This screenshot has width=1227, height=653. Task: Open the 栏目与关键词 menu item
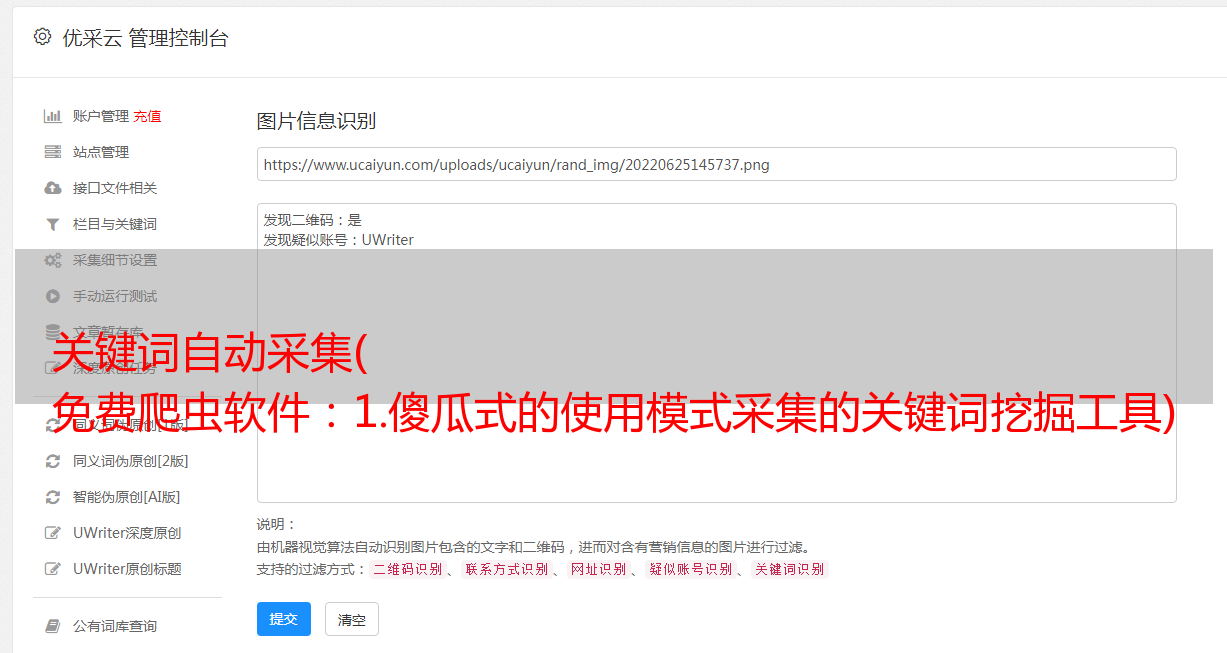115,224
